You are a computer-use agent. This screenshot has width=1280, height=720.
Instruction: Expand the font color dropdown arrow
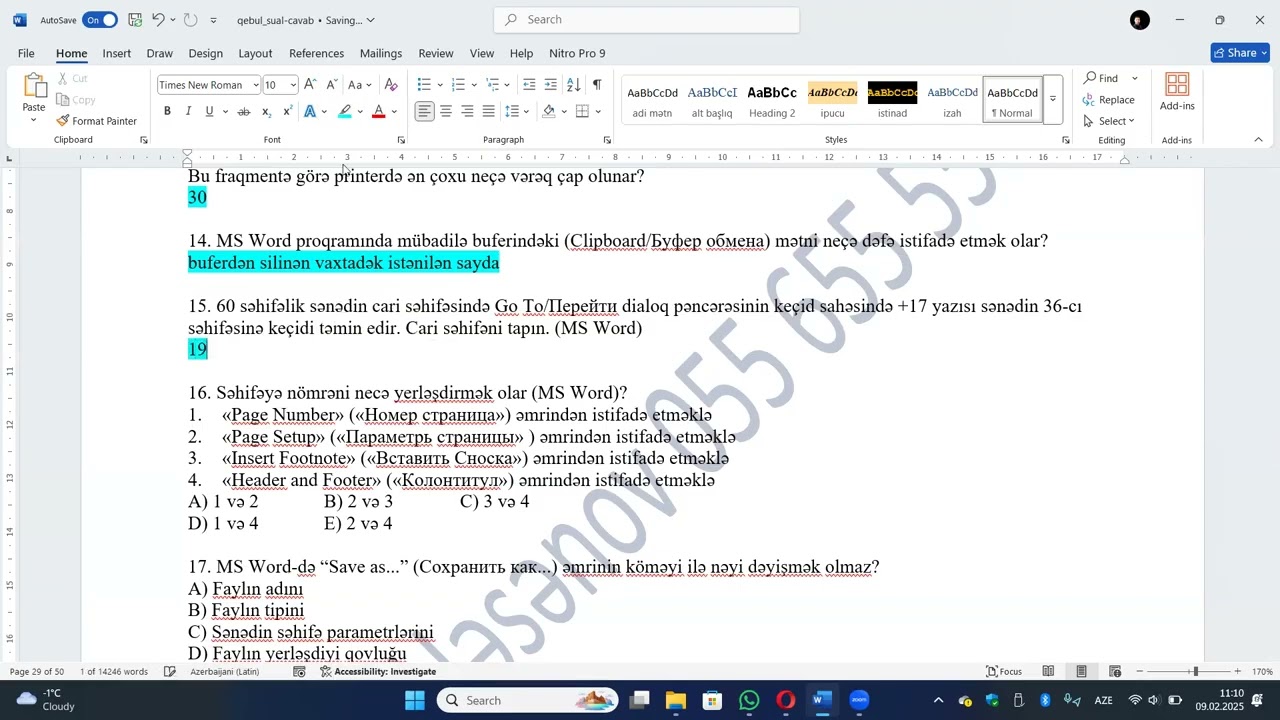(x=394, y=111)
